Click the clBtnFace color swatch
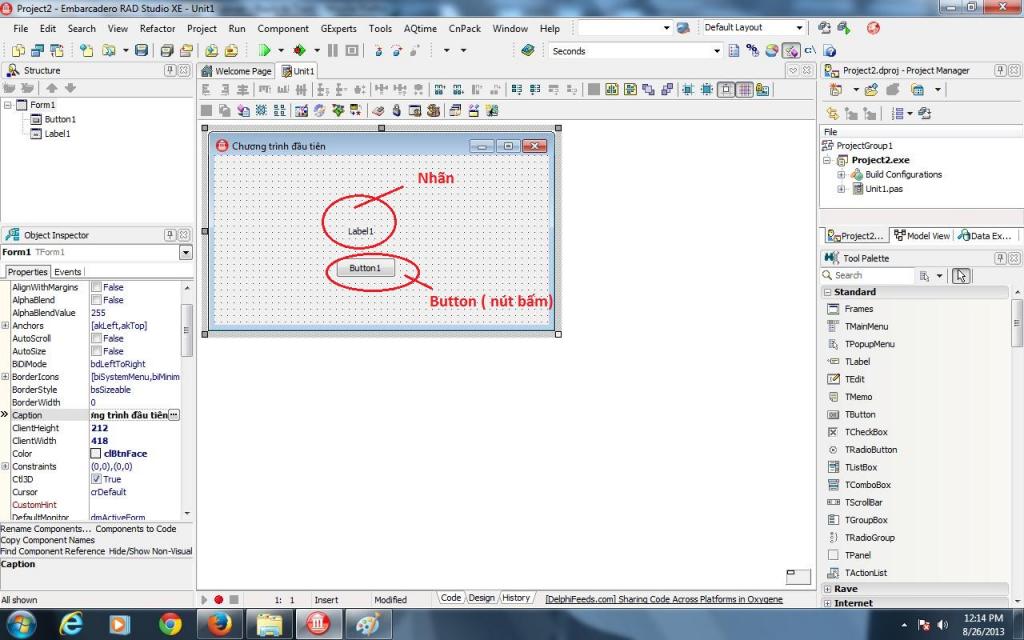This screenshot has height=640, width=1024. click(x=96, y=453)
